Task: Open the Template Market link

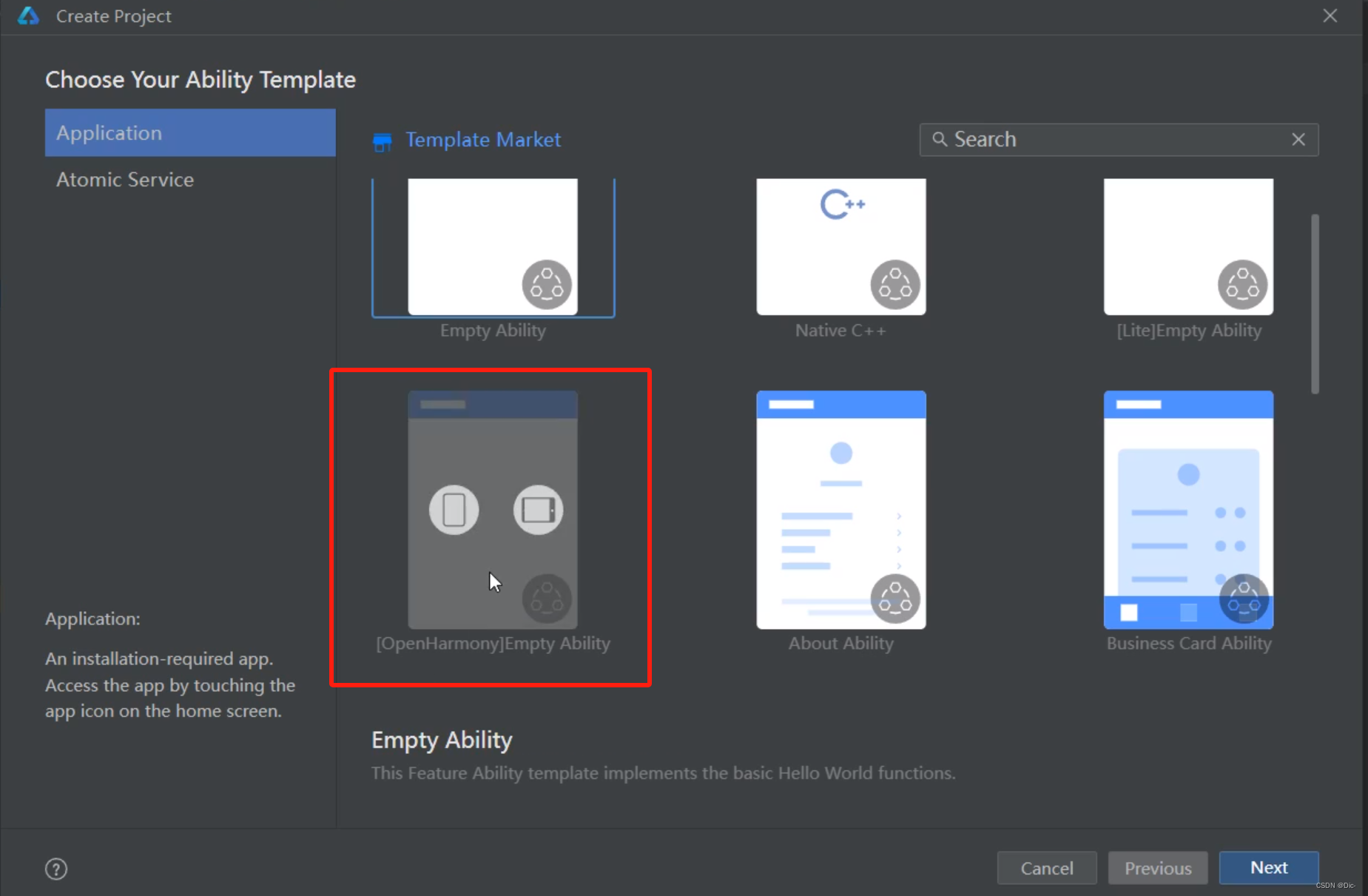Action: point(483,140)
